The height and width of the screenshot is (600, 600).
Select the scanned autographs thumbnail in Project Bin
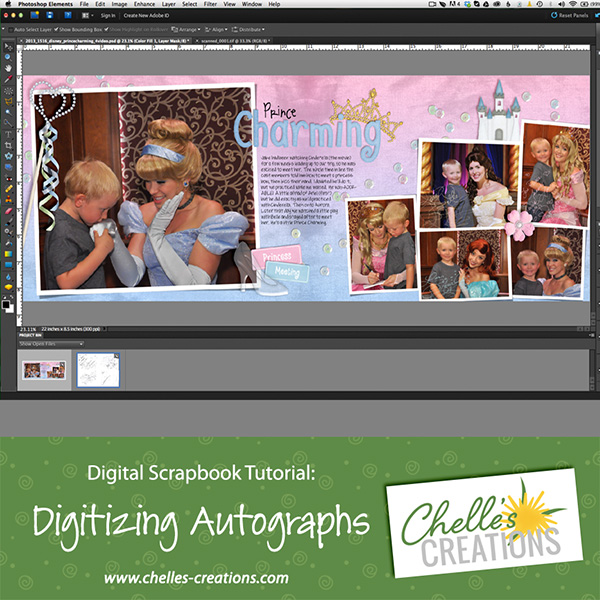point(98,370)
